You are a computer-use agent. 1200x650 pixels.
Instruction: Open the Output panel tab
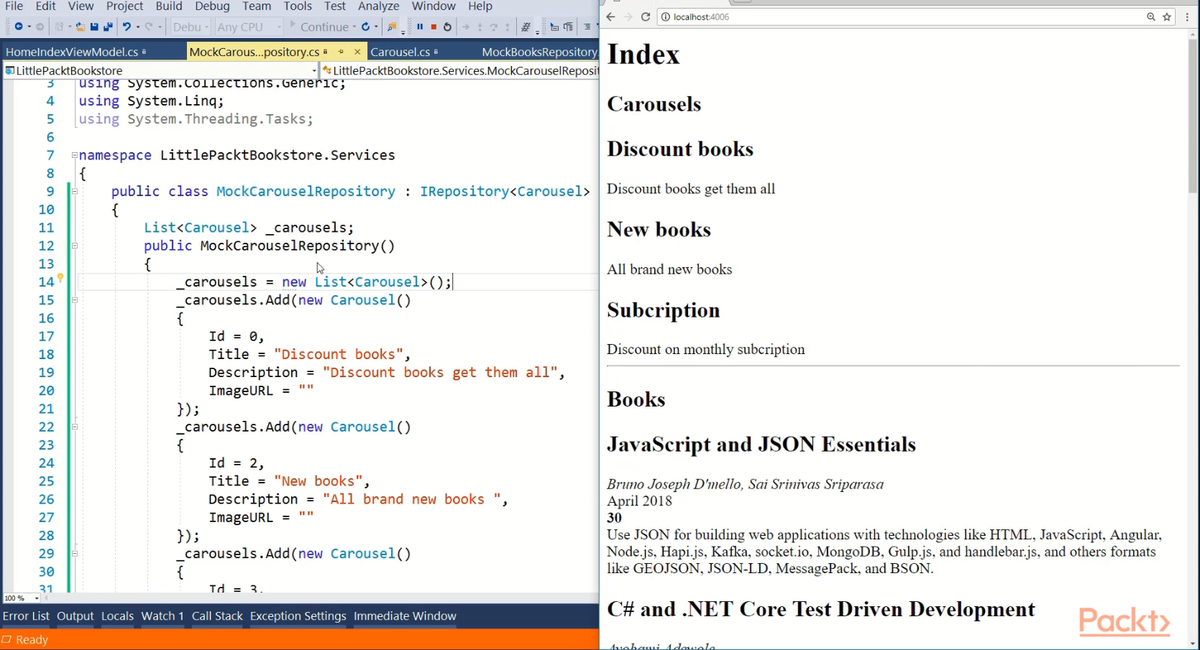[75, 616]
